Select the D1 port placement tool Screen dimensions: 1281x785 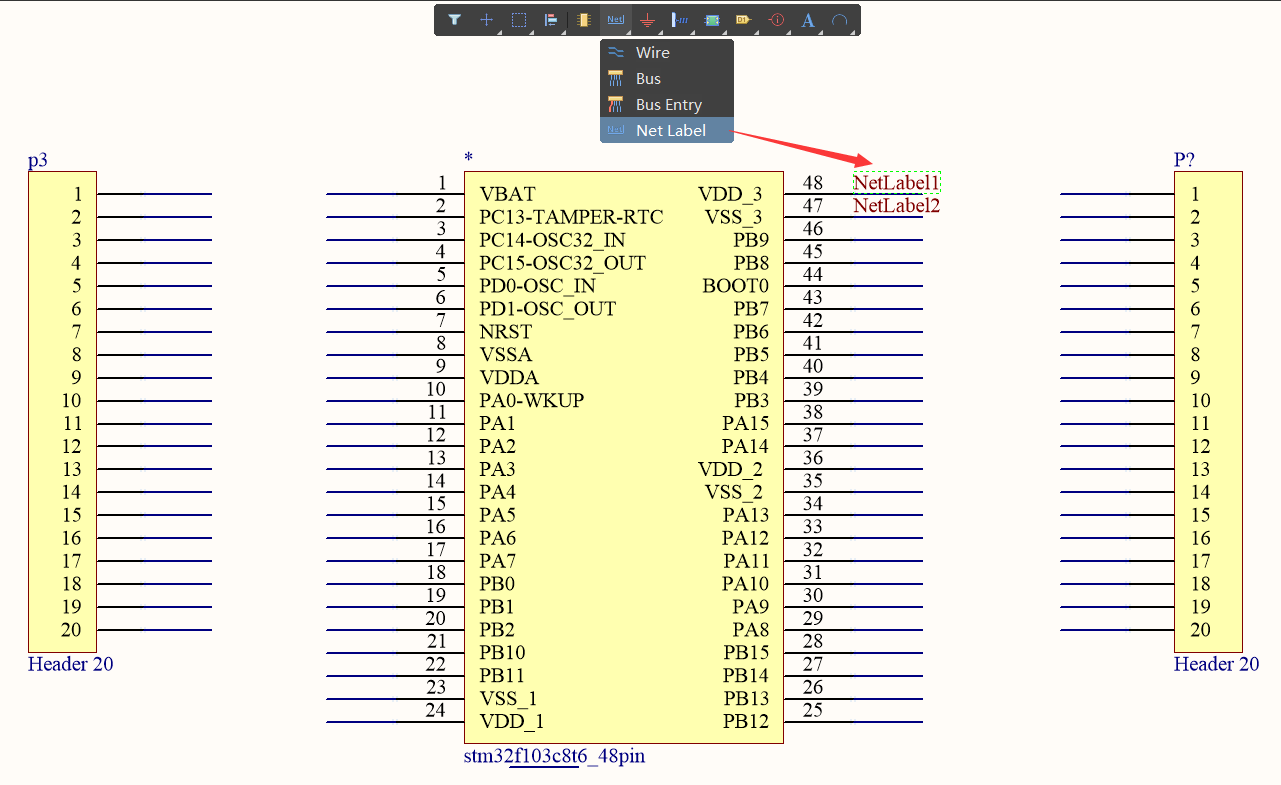tap(744, 20)
